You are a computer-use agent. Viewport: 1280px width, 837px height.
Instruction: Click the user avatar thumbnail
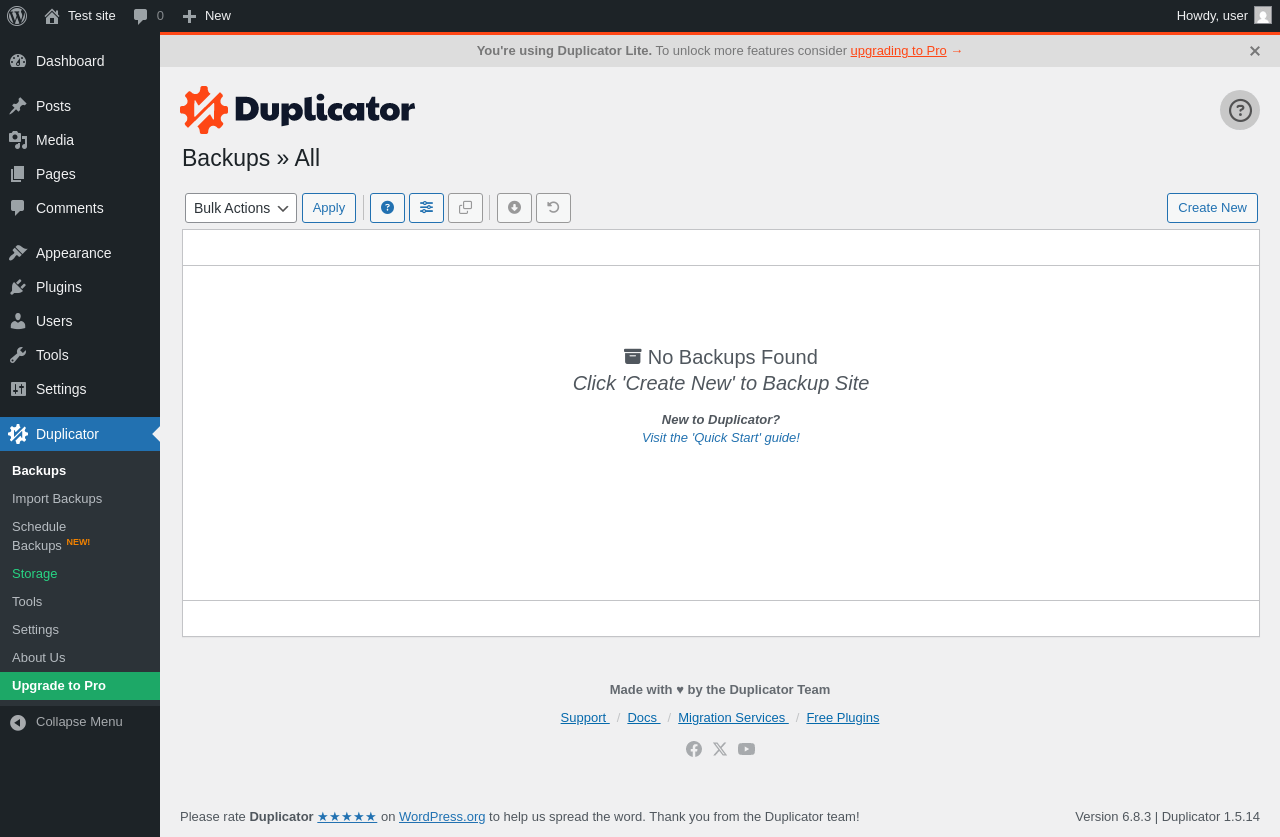point(1263,15)
